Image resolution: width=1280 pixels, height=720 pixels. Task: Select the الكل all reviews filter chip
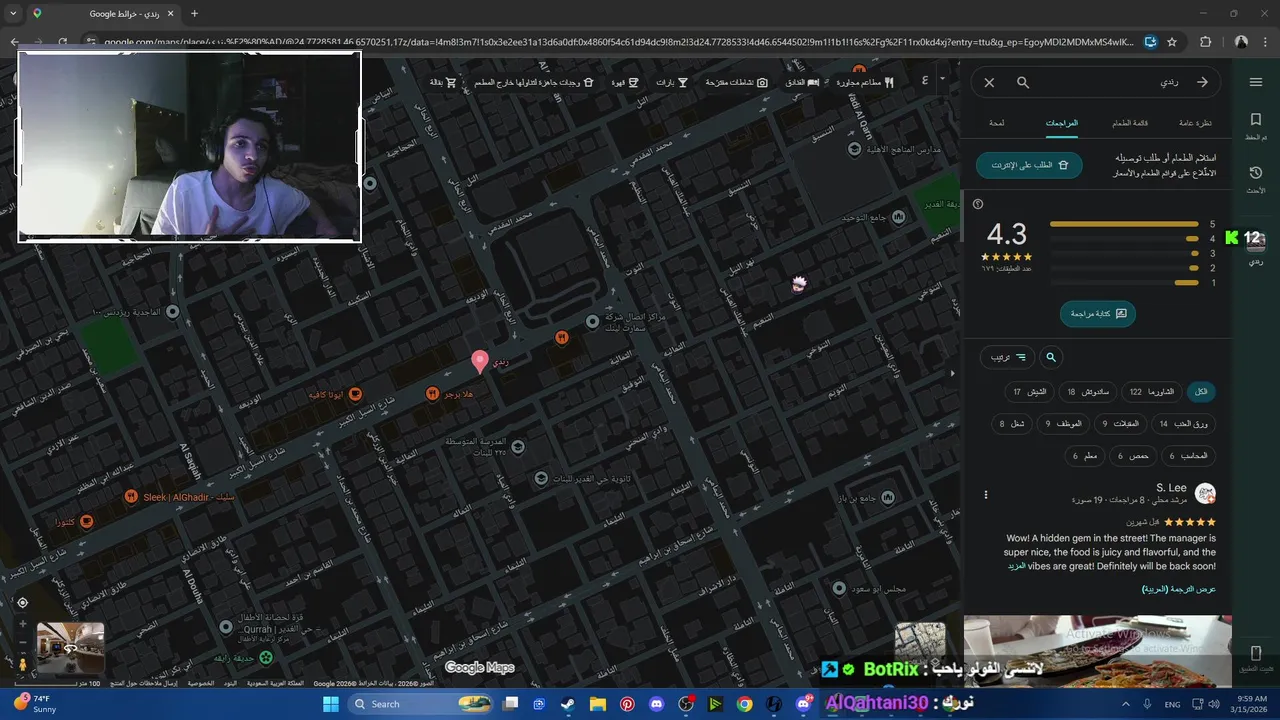(1201, 391)
